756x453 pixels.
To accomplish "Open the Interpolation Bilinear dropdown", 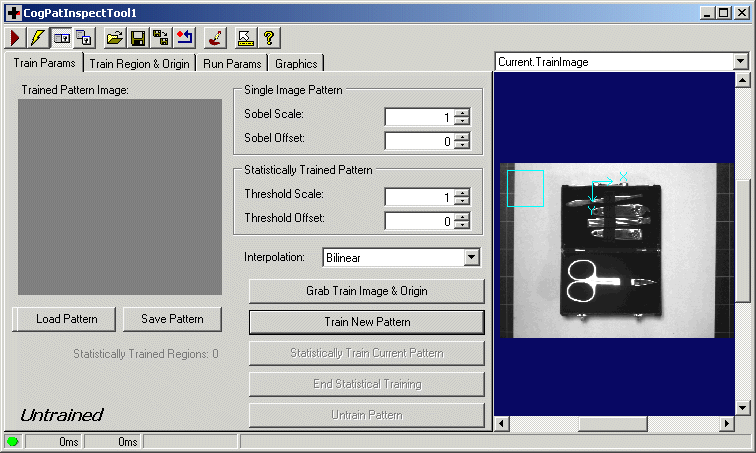I will (472, 257).
